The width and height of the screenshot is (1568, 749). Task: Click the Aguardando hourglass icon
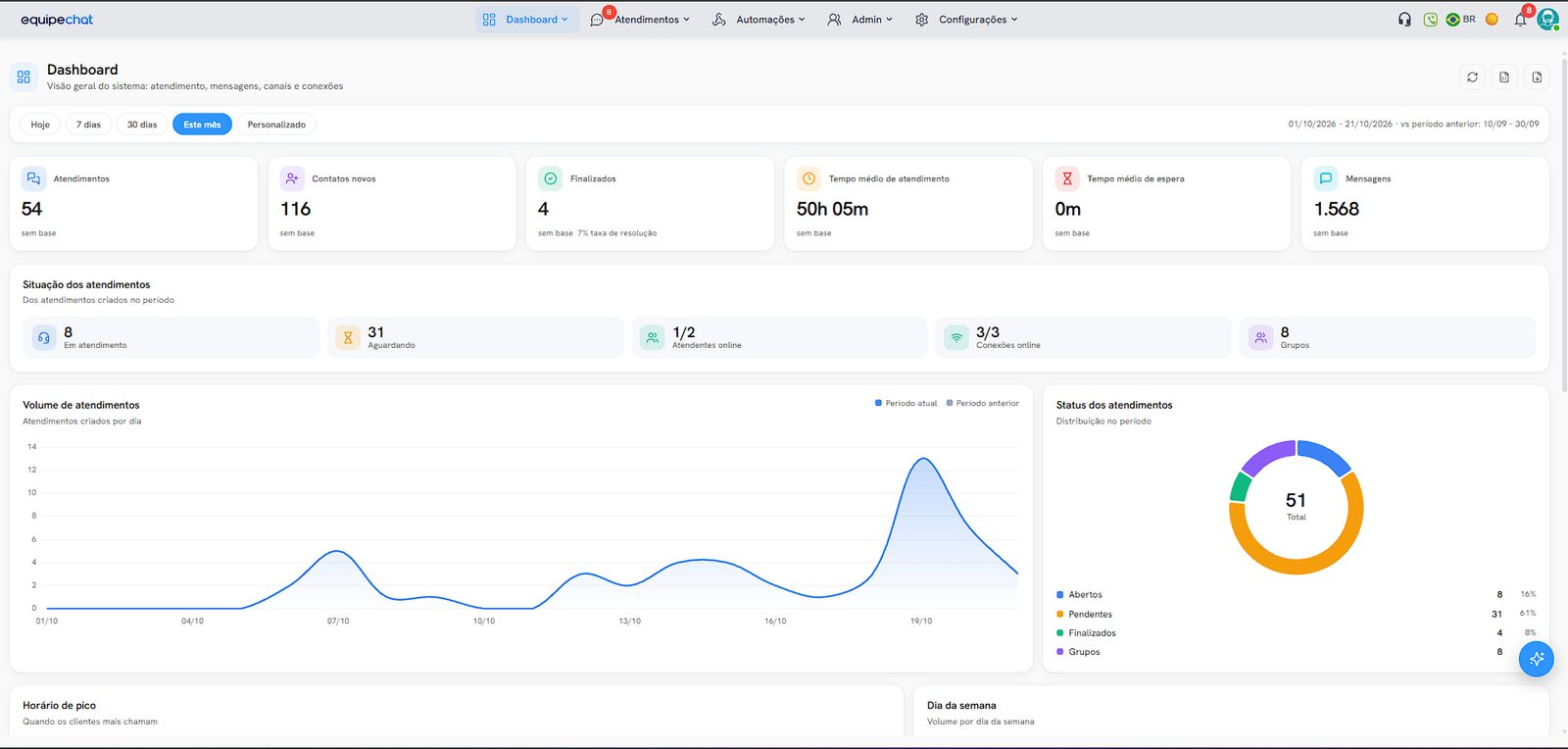coord(348,338)
